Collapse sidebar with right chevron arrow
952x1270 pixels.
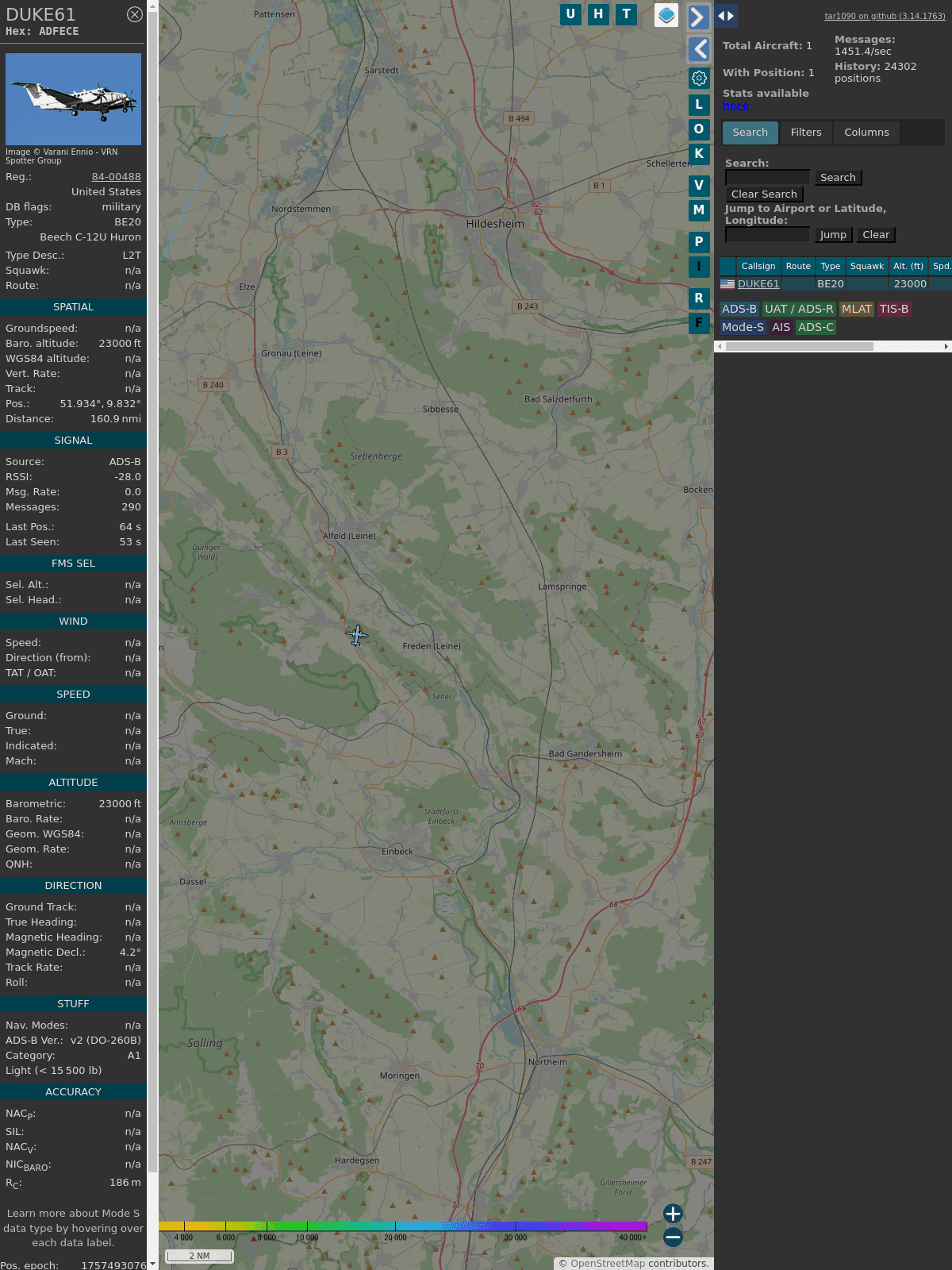click(x=698, y=17)
